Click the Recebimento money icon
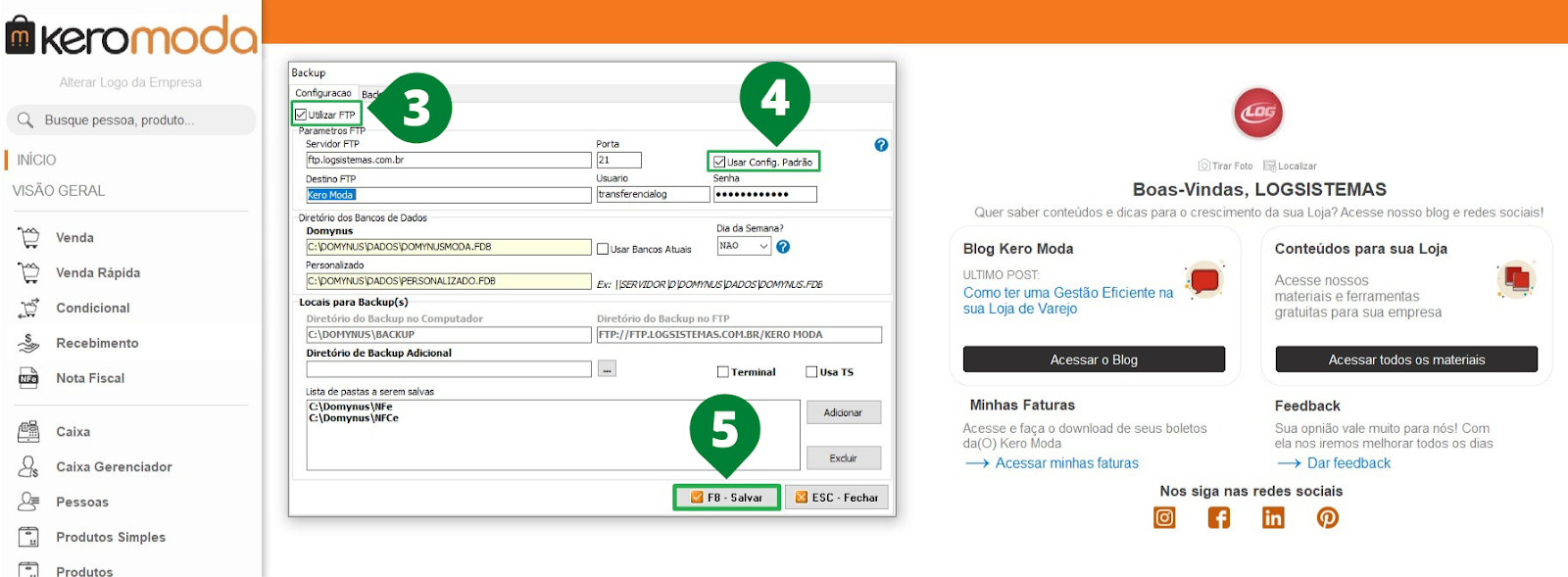 [29, 343]
